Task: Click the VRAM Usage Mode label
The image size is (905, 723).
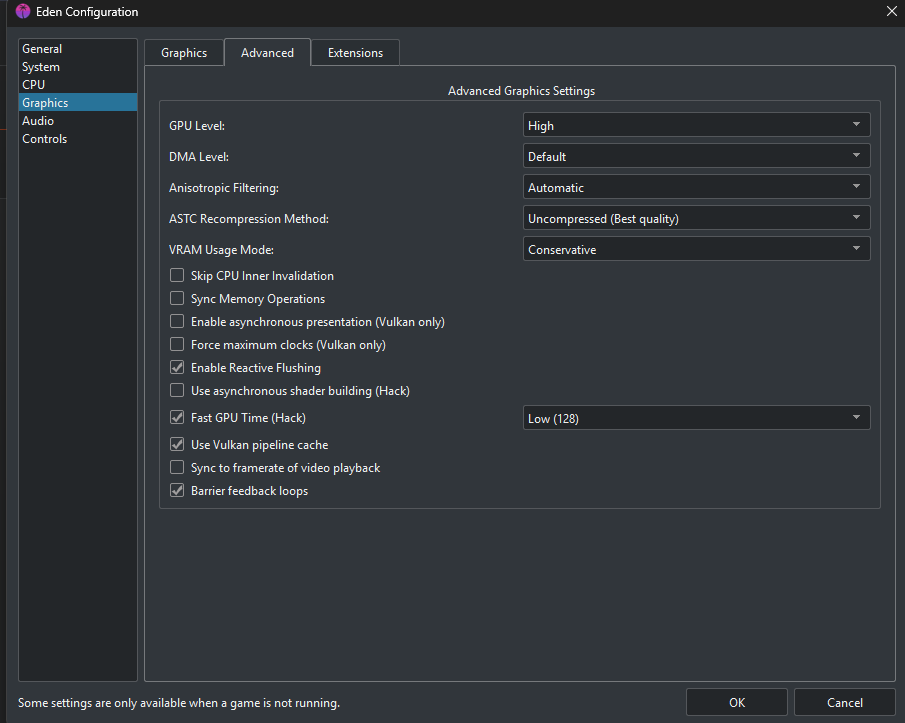Action: coord(221,250)
